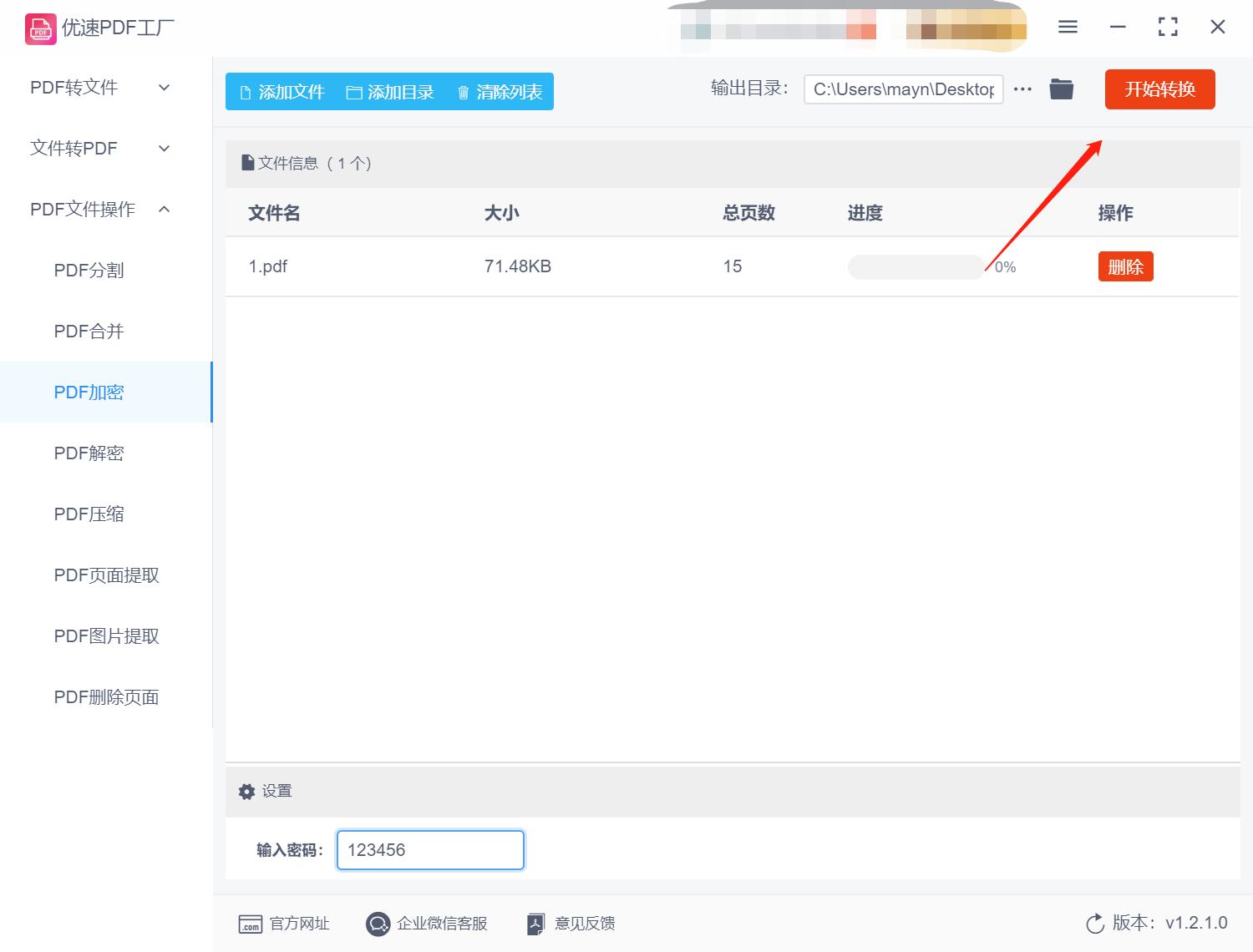The width and height of the screenshot is (1253, 952).
Task: Click the 开始转换 button
Action: (x=1159, y=89)
